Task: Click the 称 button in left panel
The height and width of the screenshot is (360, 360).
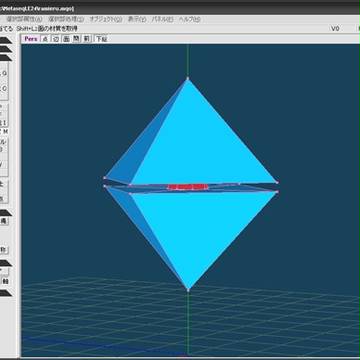Action: click(4, 250)
